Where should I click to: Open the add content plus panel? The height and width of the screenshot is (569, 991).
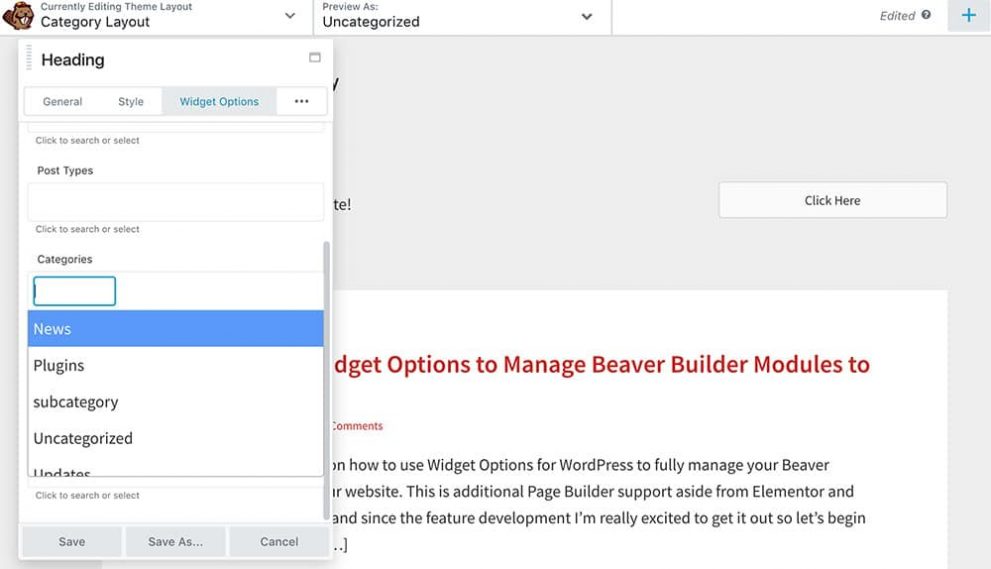pos(968,15)
